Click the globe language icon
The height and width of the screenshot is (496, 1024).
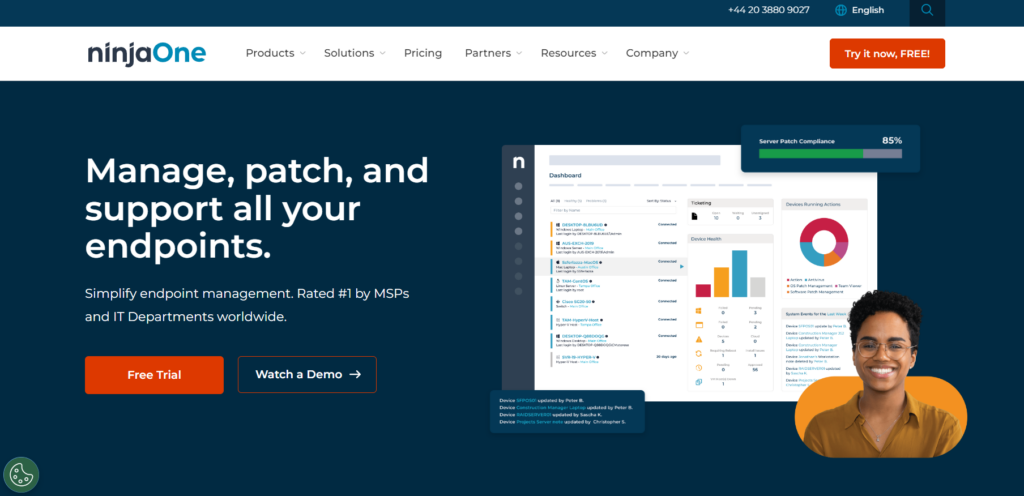click(x=841, y=10)
